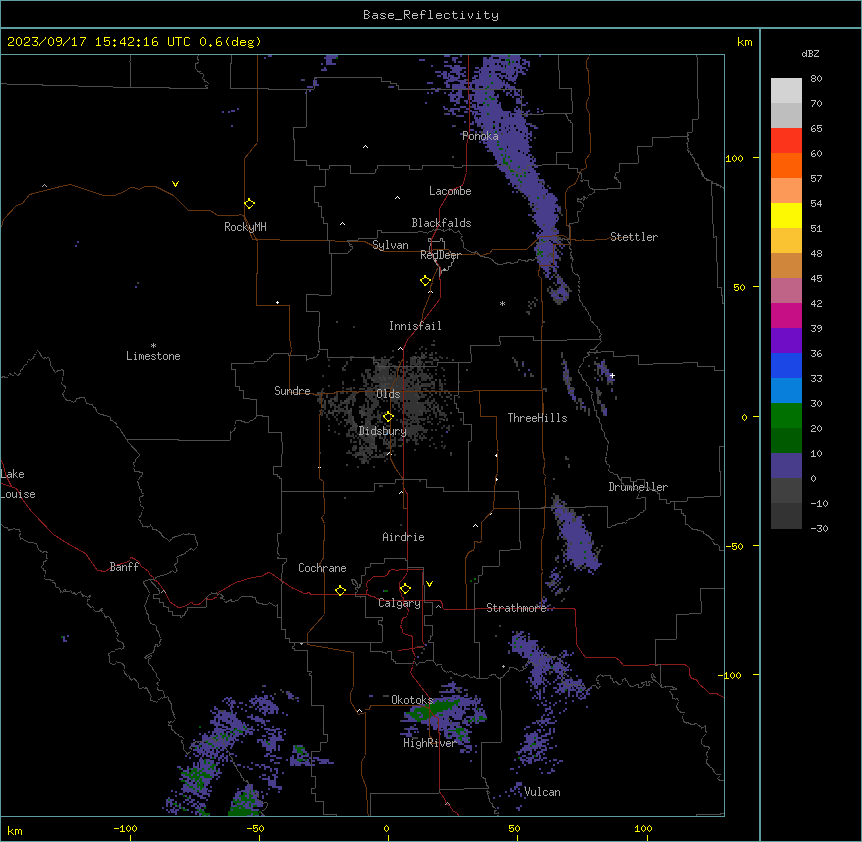Click the yellow diamond marker under Cochrane
Image resolution: width=862 pixels, height=842 pixels.
(340, 590)
